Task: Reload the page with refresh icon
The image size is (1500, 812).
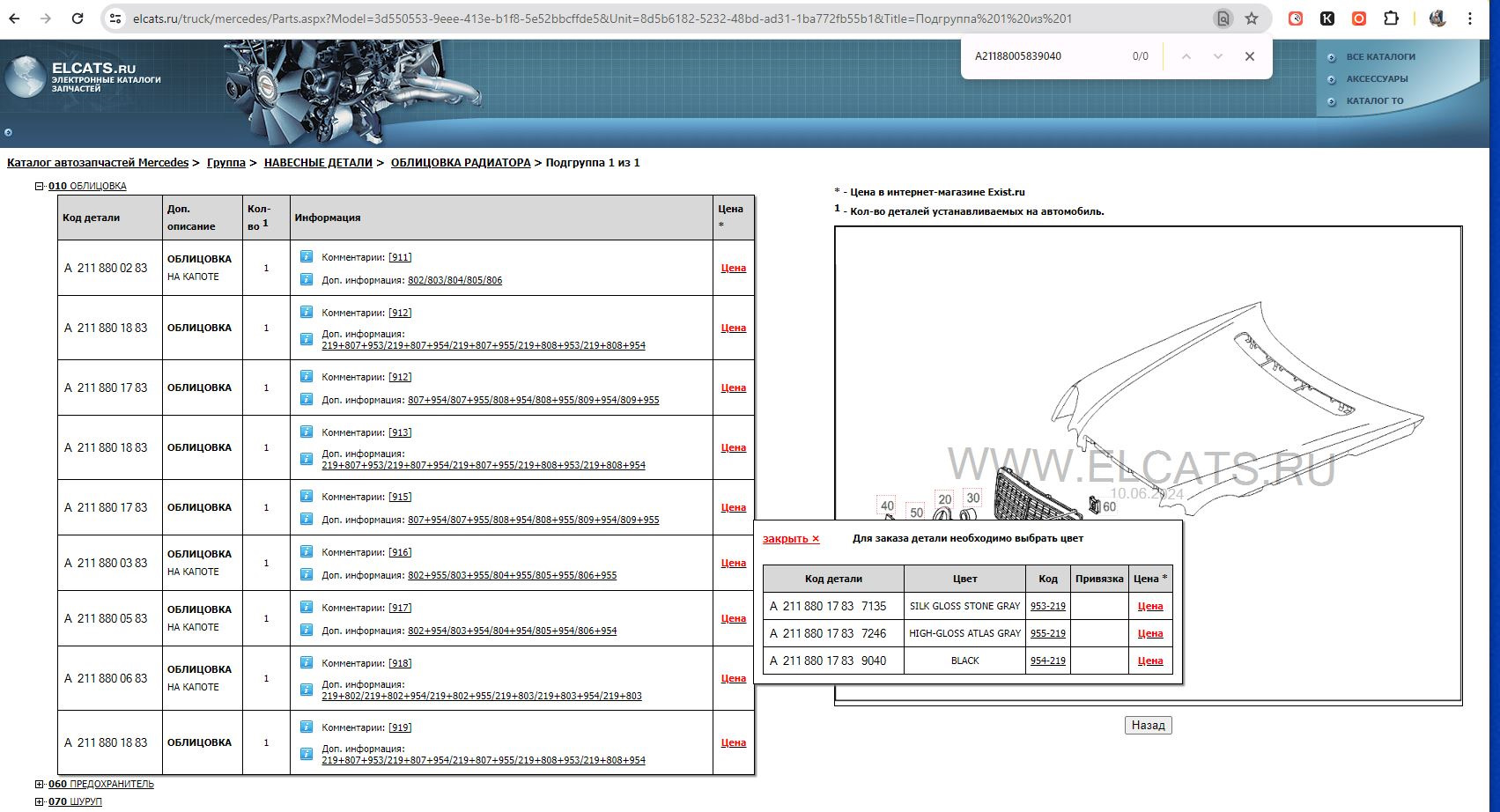Action: (x=78, y=18)
